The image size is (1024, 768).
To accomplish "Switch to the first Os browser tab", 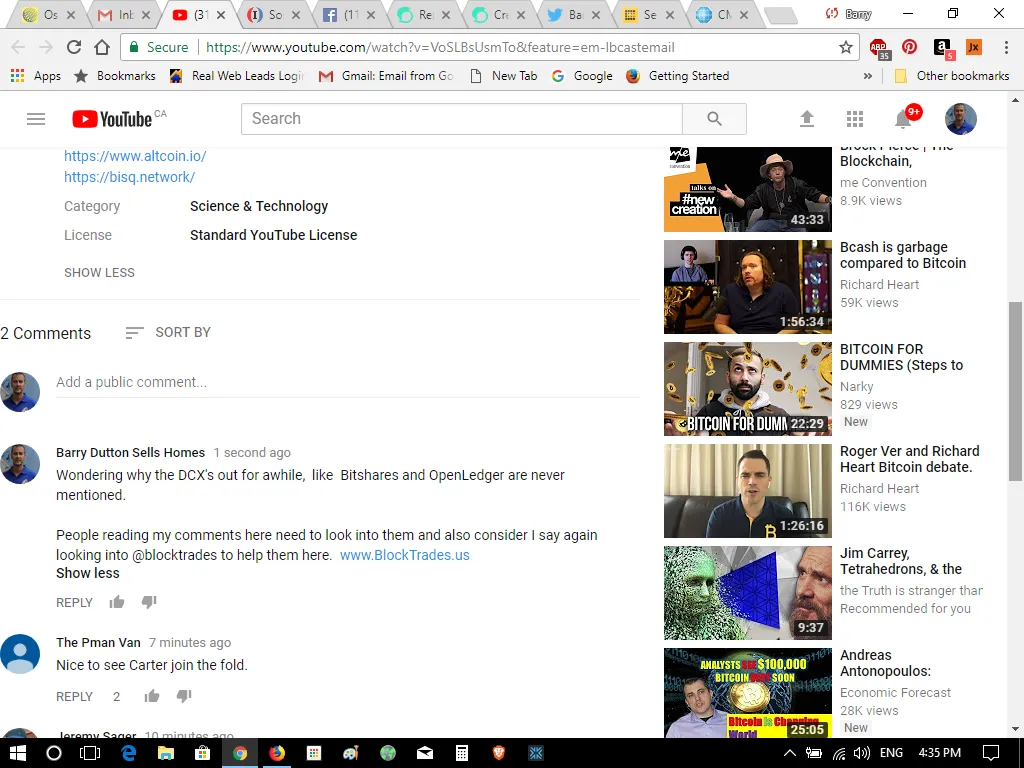I will click(x=48, y=14).
